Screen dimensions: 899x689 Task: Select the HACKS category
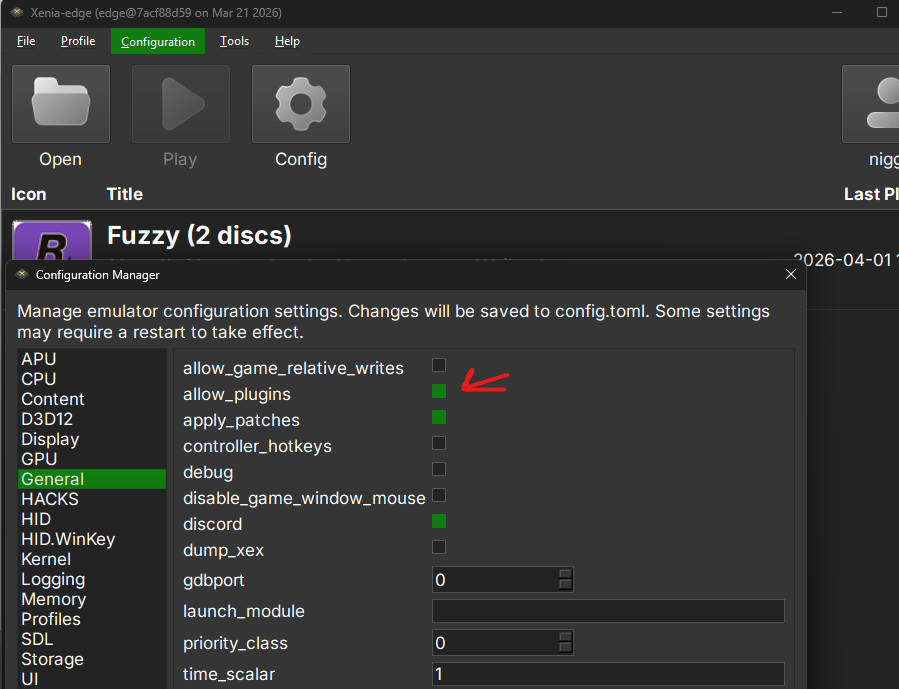pos(92,499)
